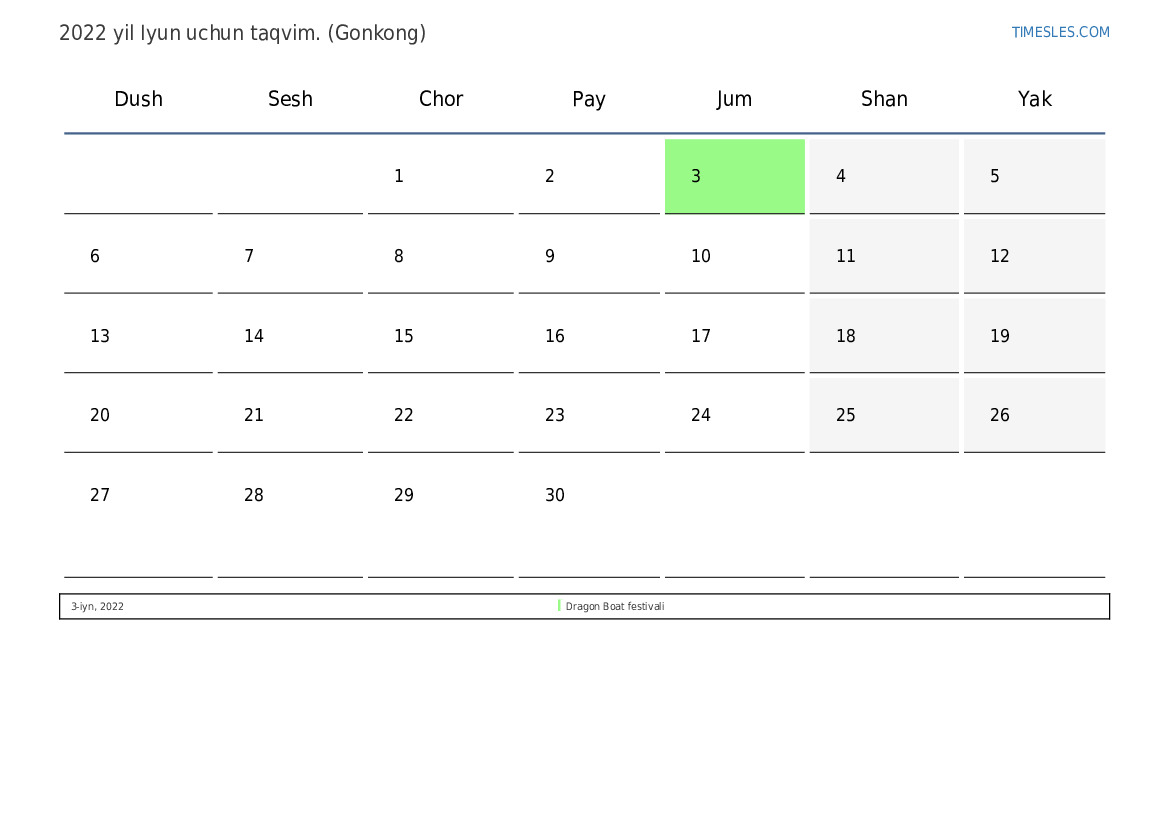Viewport: 1169px width, 827px height.
Task: Select the Jum column header
Action: [x=734, y=99]
